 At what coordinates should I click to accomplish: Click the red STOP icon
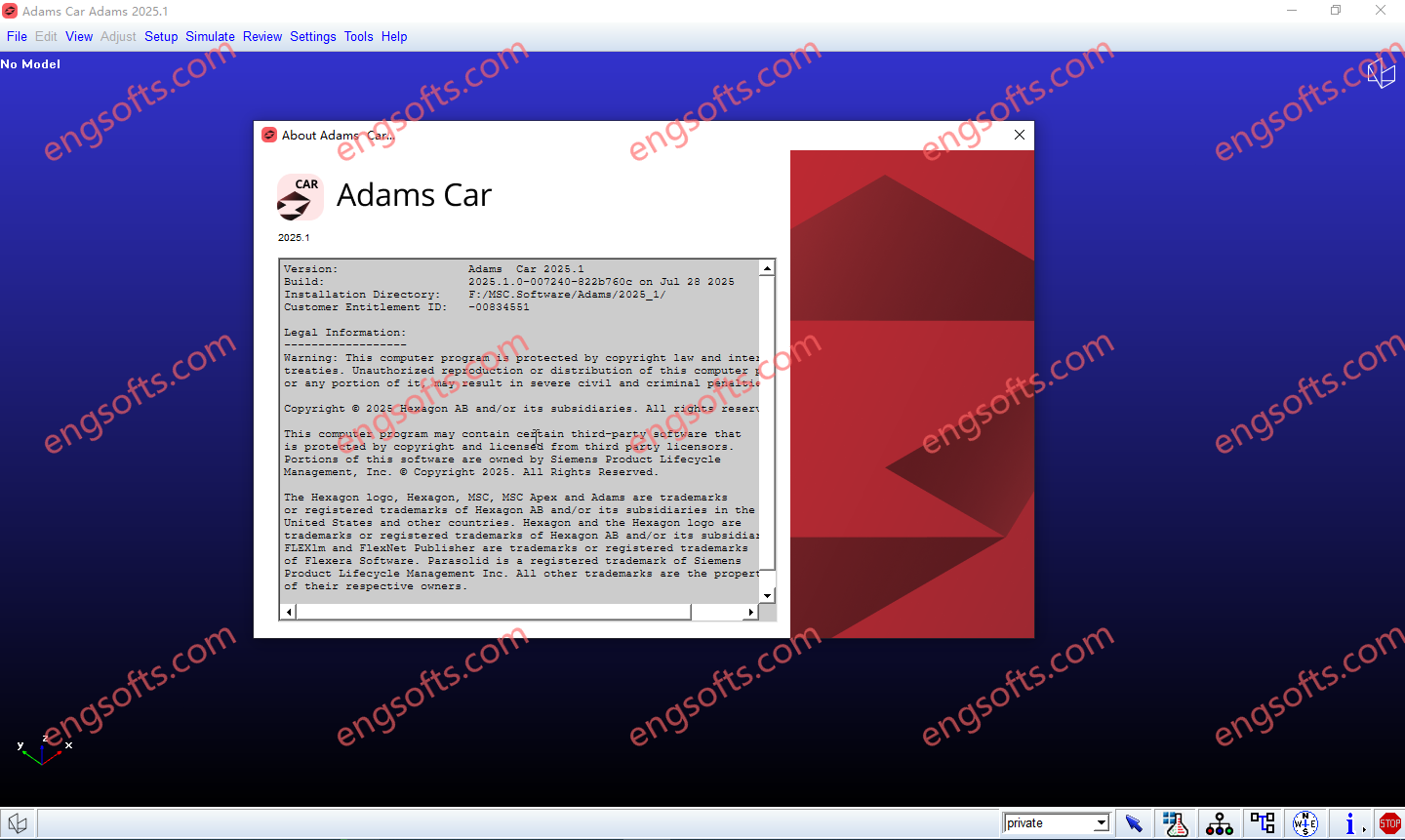point(1389,823)
